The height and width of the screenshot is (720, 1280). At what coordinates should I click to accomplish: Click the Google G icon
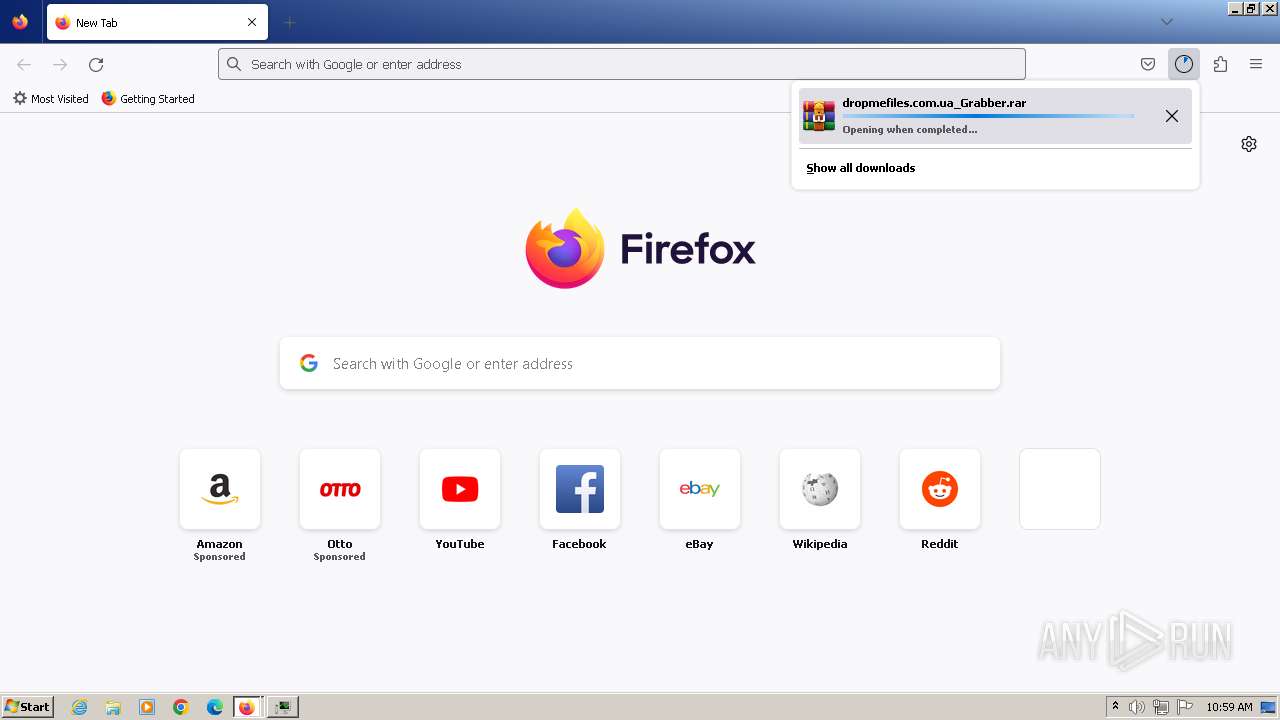309,363
